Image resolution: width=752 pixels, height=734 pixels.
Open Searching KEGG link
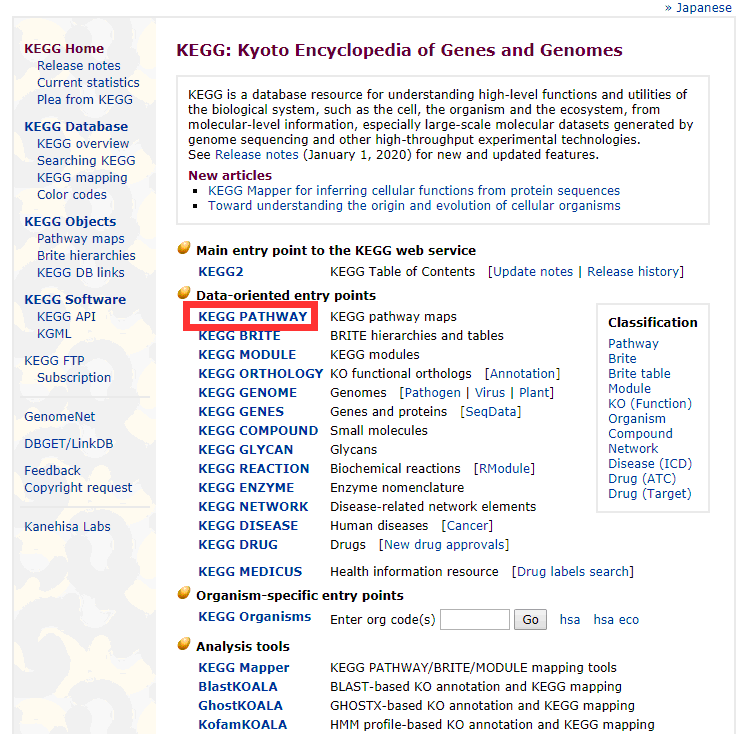click(86, 161)
